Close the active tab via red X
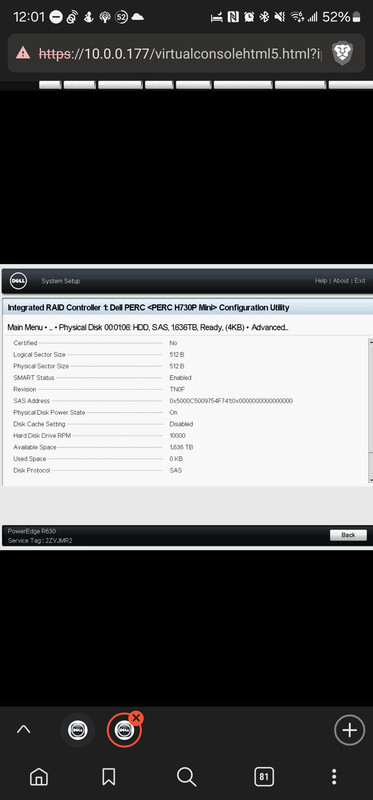Screen dimensions: 373x800 coord(136,718)
